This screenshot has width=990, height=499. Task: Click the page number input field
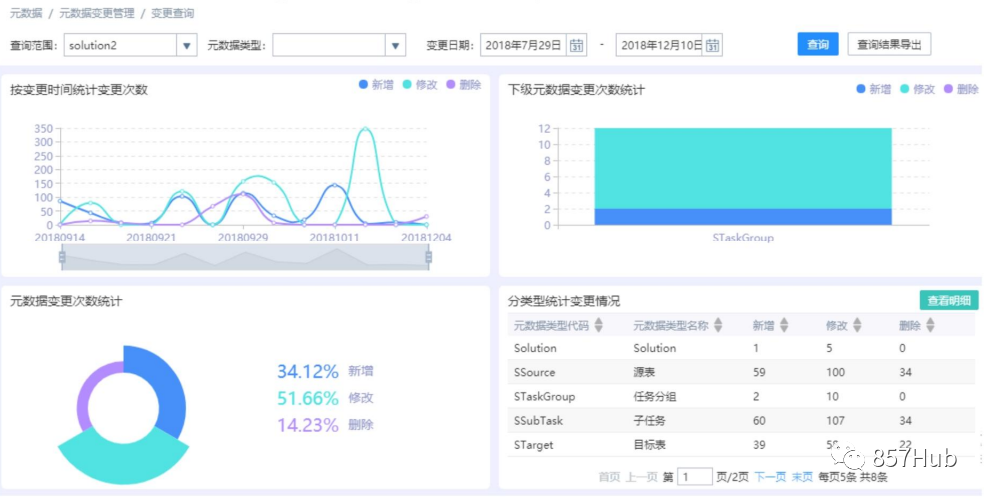coord(695,476)
